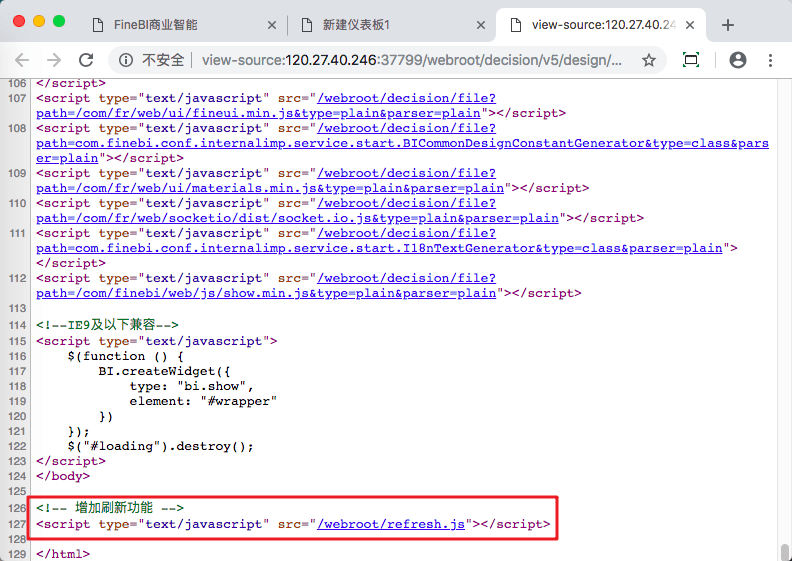Close the view-source tab

tap(690, 25)
